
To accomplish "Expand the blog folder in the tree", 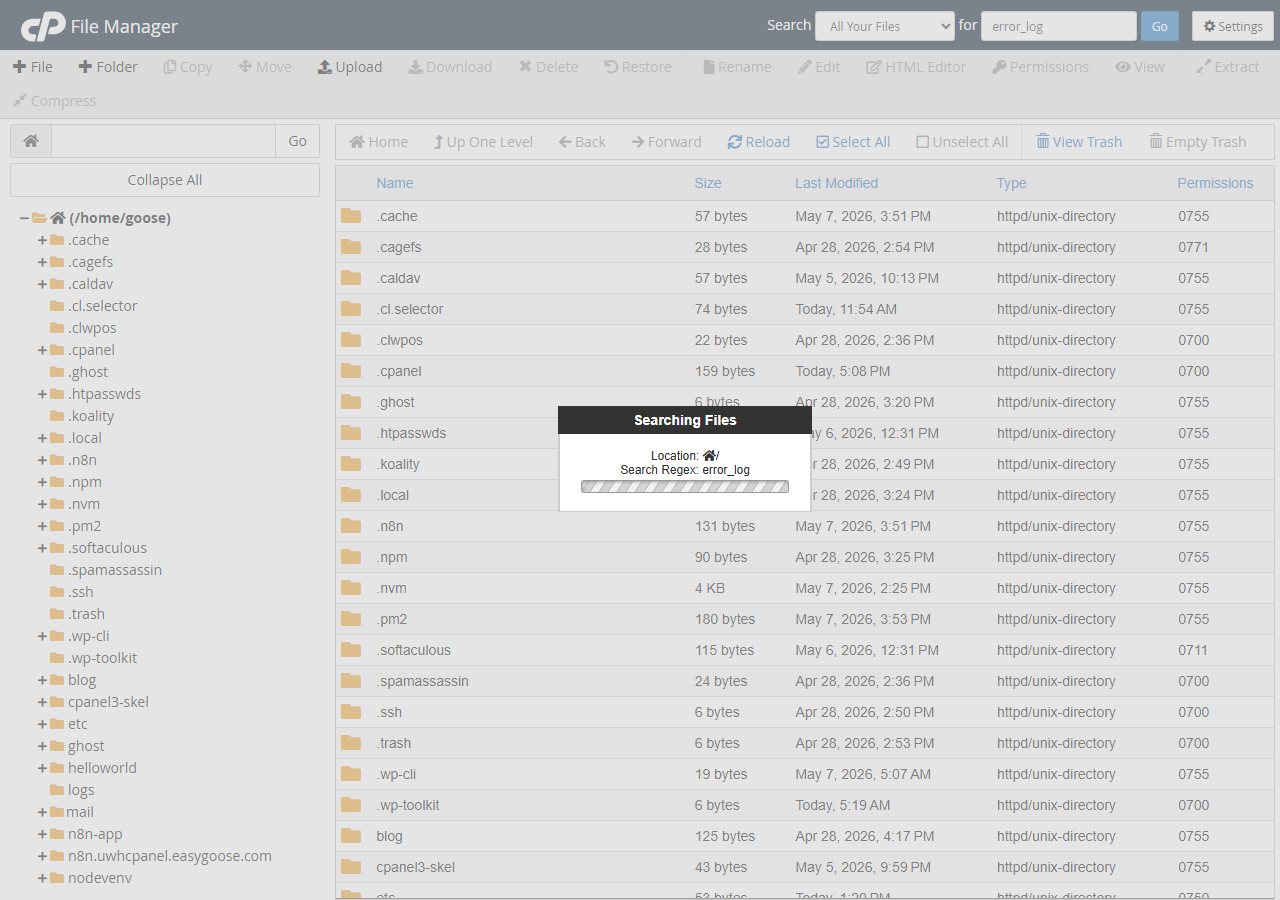I will pyautogui.click(x=42, y=680).
